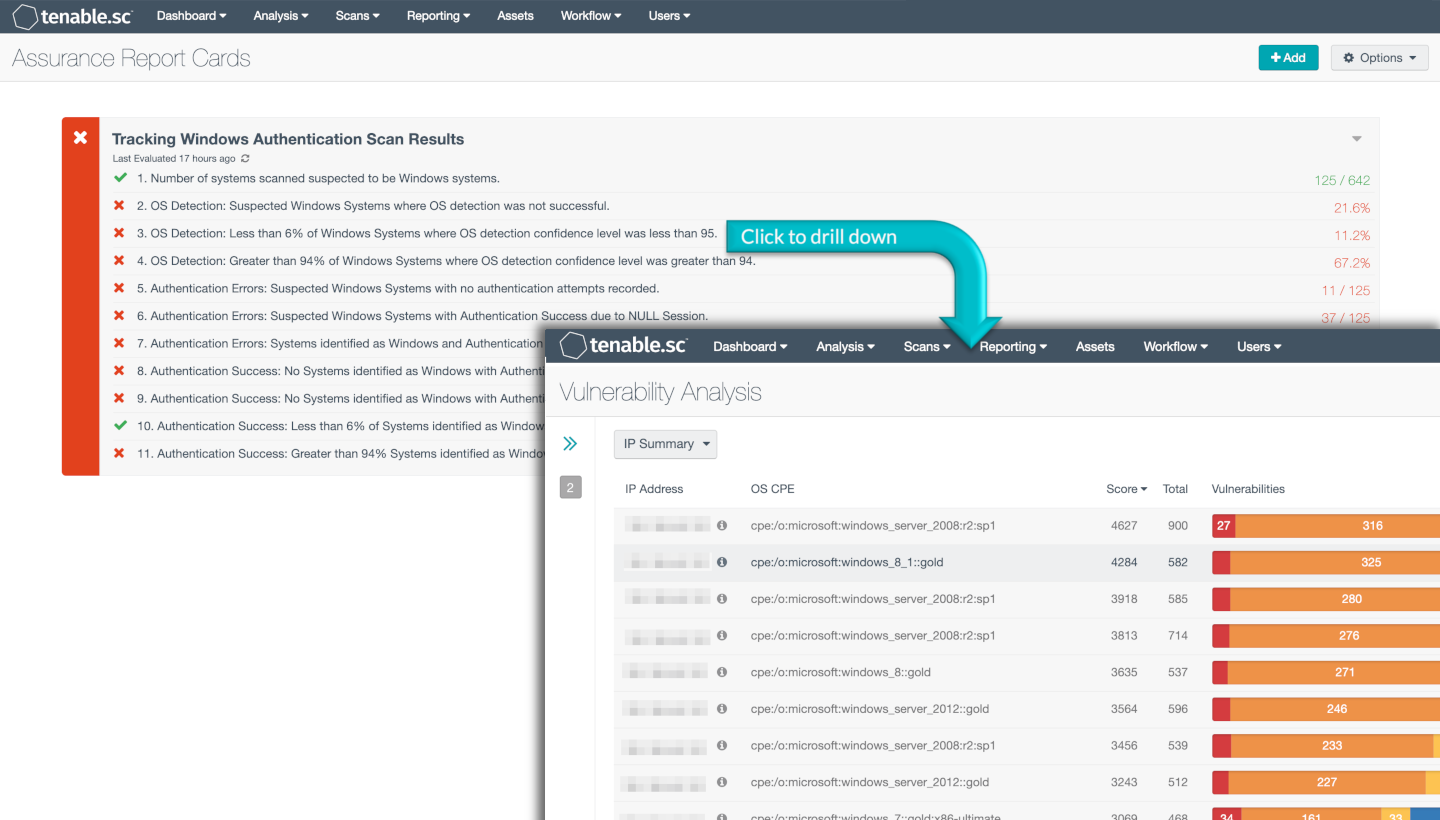Click info icon for the score 3456 row

tap(722, 745)
